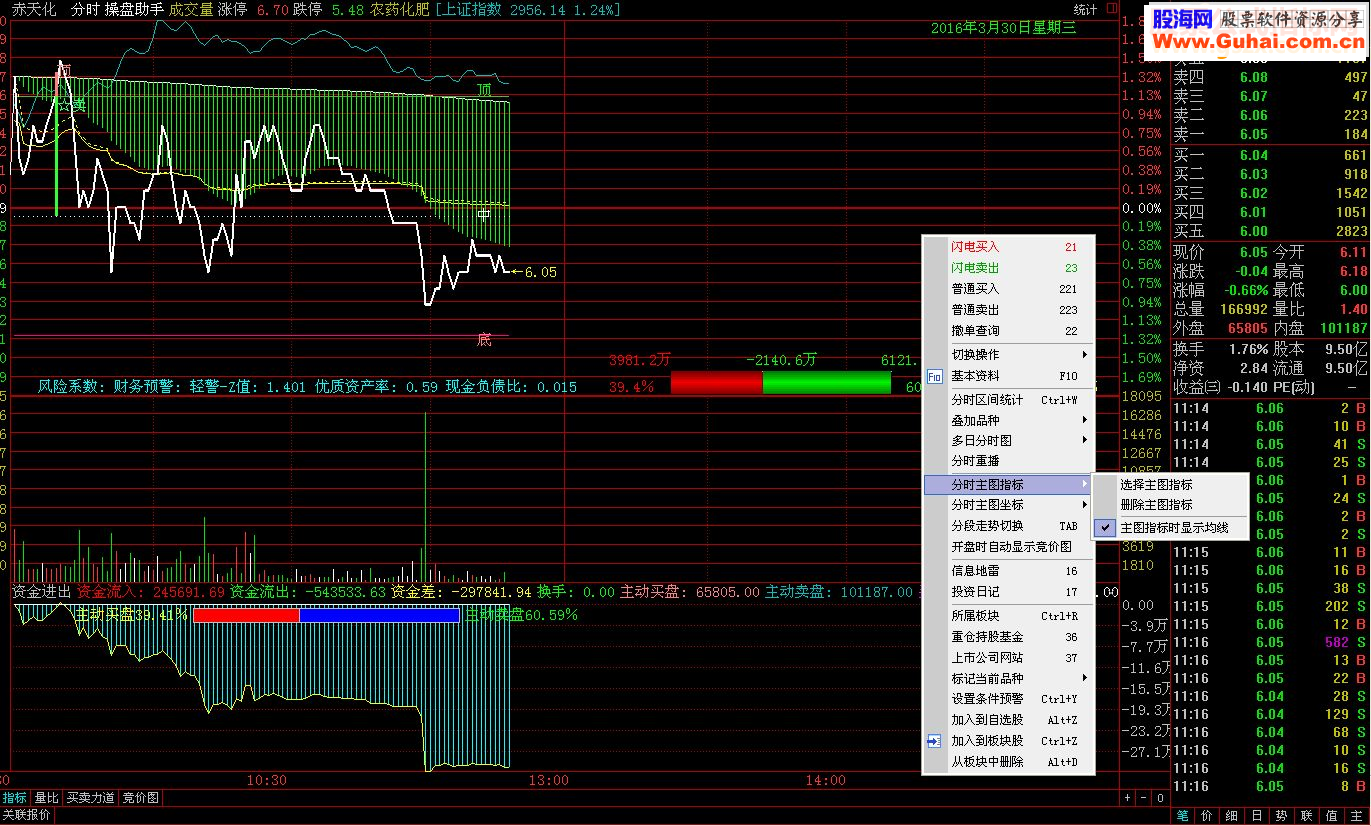Expand the 叠加品种 submenu arrow
Screen dimensions: 1371x826
1085,421
